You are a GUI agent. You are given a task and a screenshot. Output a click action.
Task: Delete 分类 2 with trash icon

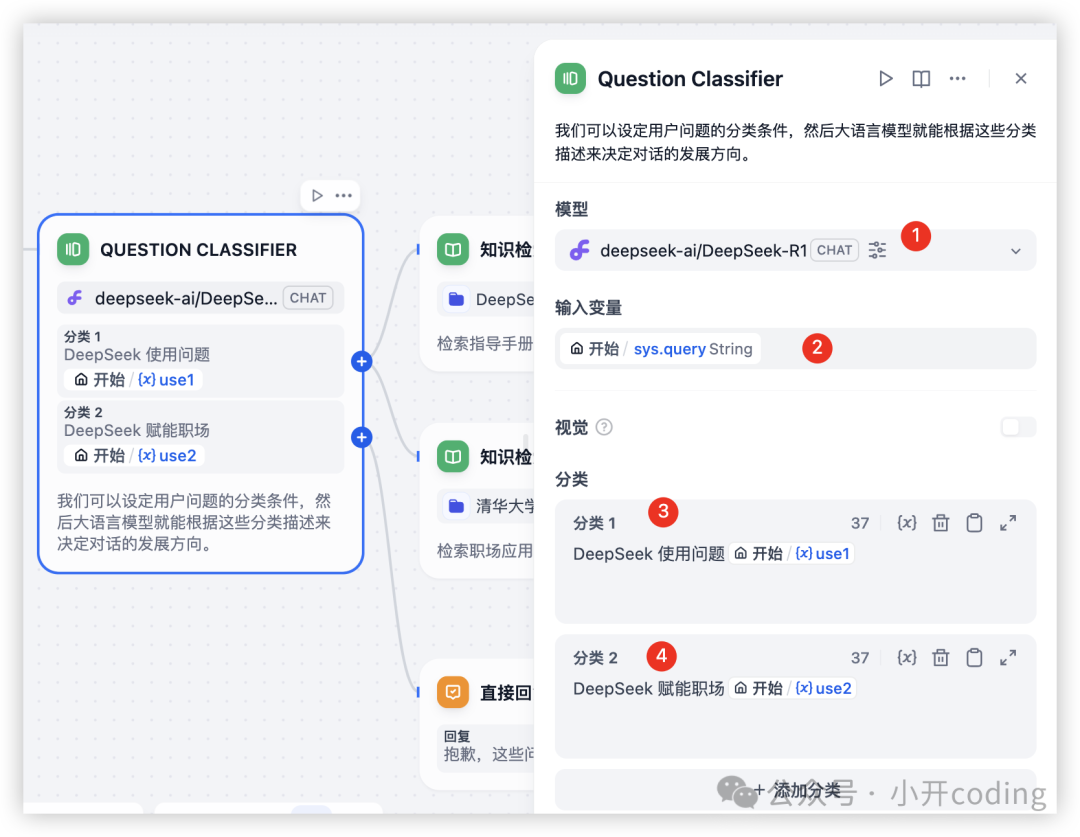940,658
